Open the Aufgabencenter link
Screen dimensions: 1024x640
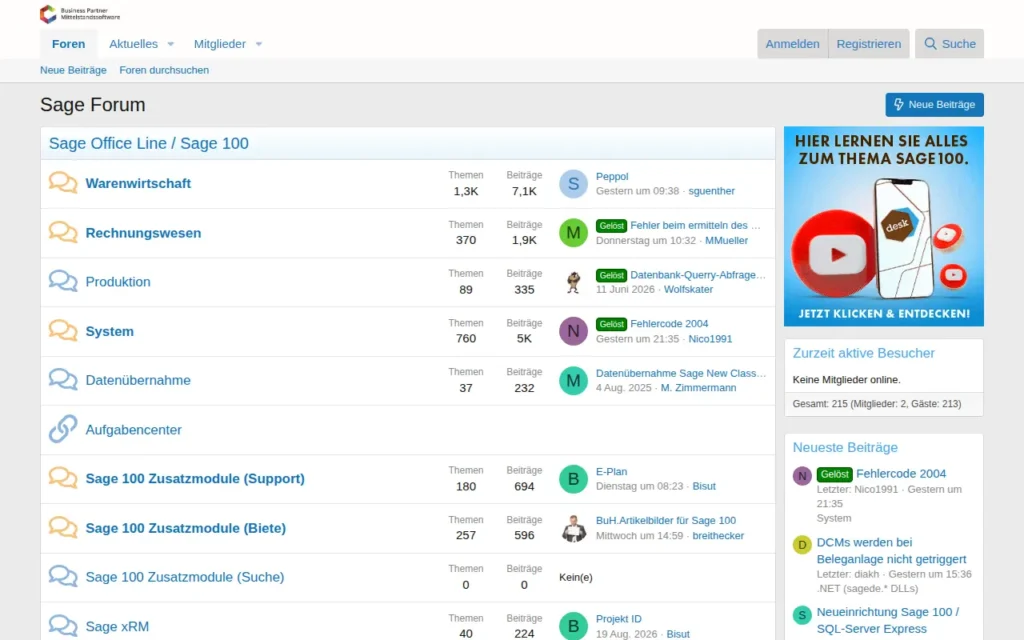coord(133,430)
